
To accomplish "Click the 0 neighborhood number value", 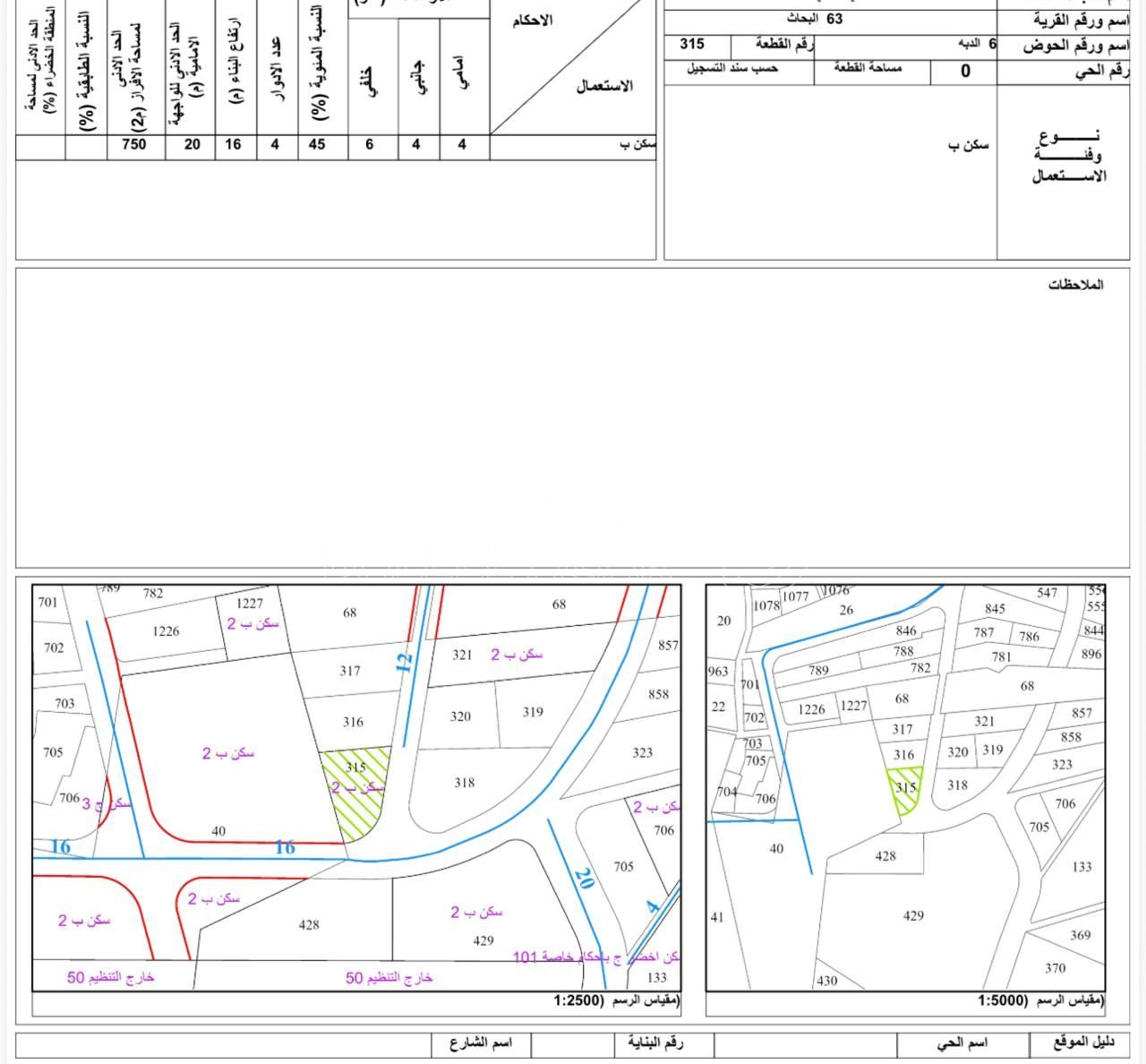I will pyautogui.click(x=965, y=72).
